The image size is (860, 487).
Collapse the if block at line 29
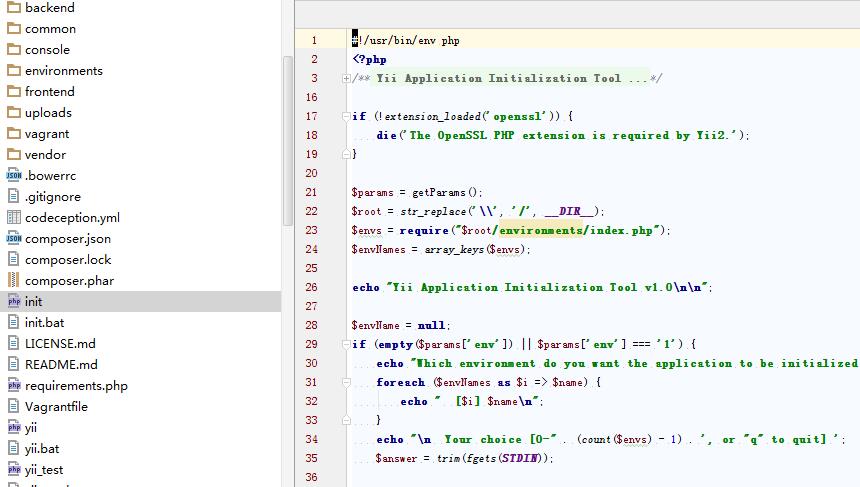346,345
